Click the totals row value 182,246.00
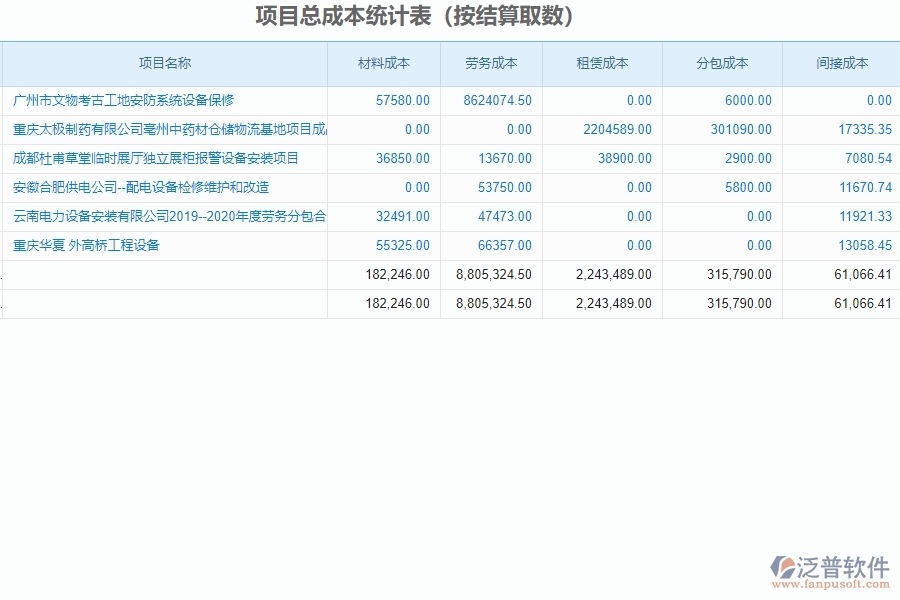The image size is (900, 600). click(x=398, y=274)
